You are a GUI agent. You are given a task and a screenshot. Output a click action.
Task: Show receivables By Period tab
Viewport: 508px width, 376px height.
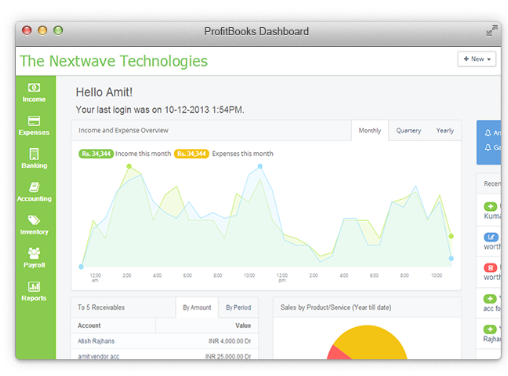point(238,307)
